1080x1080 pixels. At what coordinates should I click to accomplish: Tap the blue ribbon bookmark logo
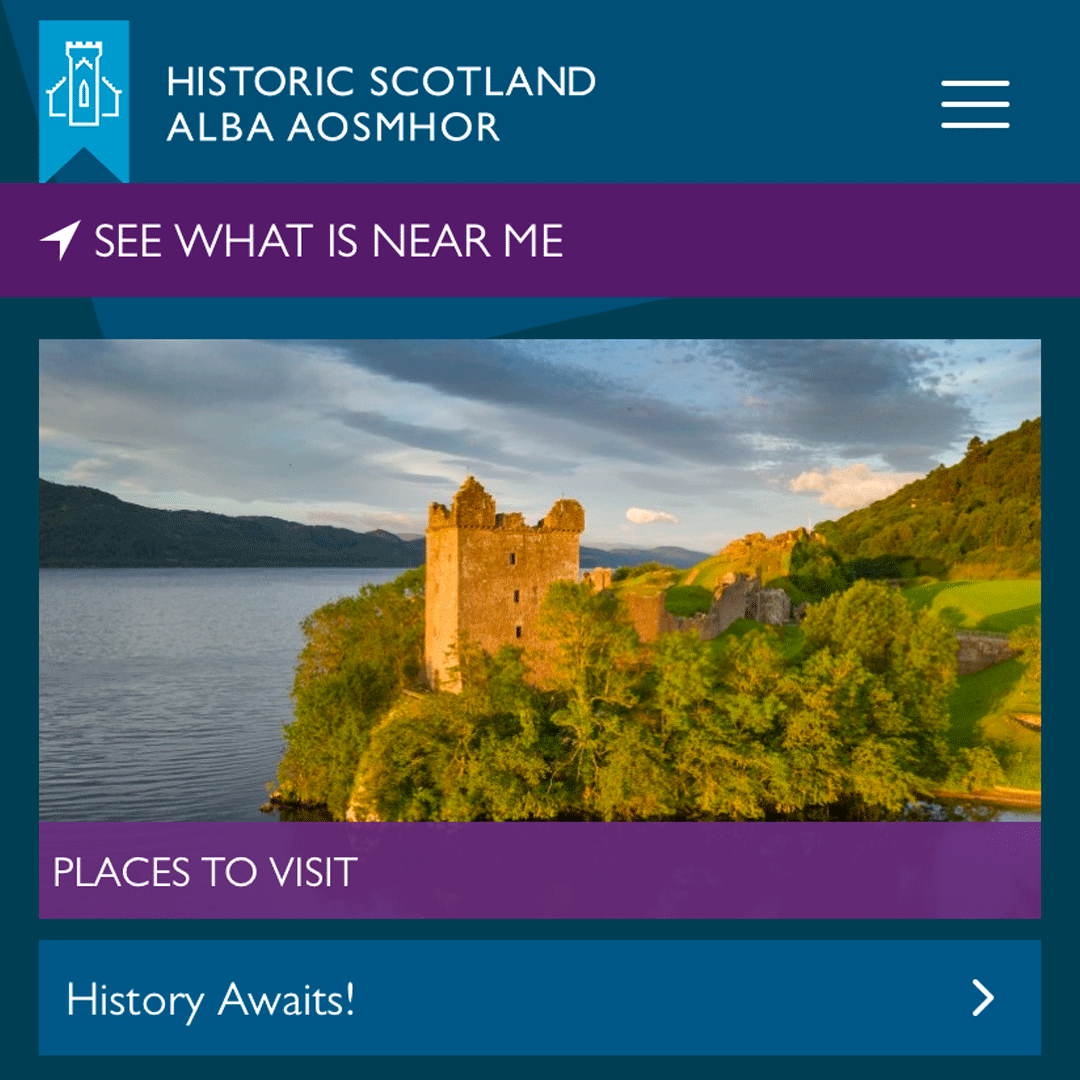coord(84,101)
